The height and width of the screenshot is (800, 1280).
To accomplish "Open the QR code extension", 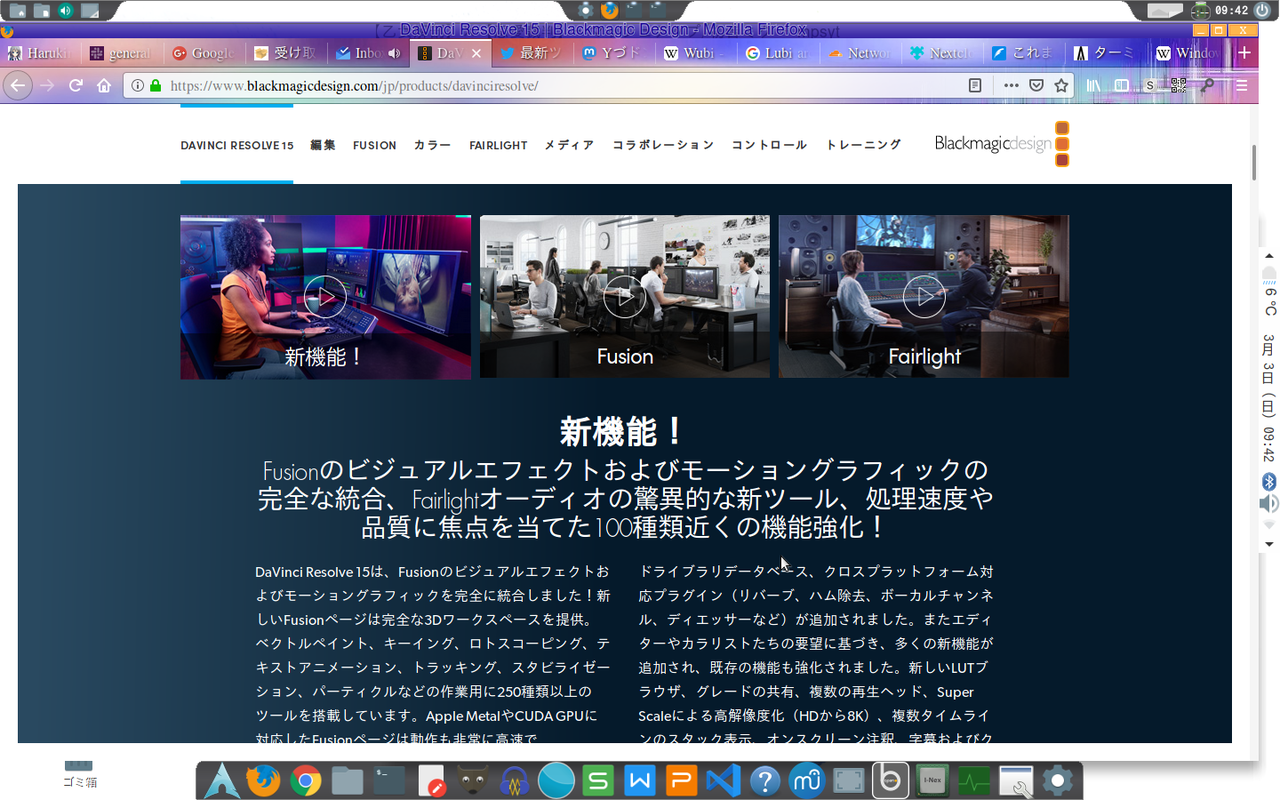I will (x=1178, y=86).
